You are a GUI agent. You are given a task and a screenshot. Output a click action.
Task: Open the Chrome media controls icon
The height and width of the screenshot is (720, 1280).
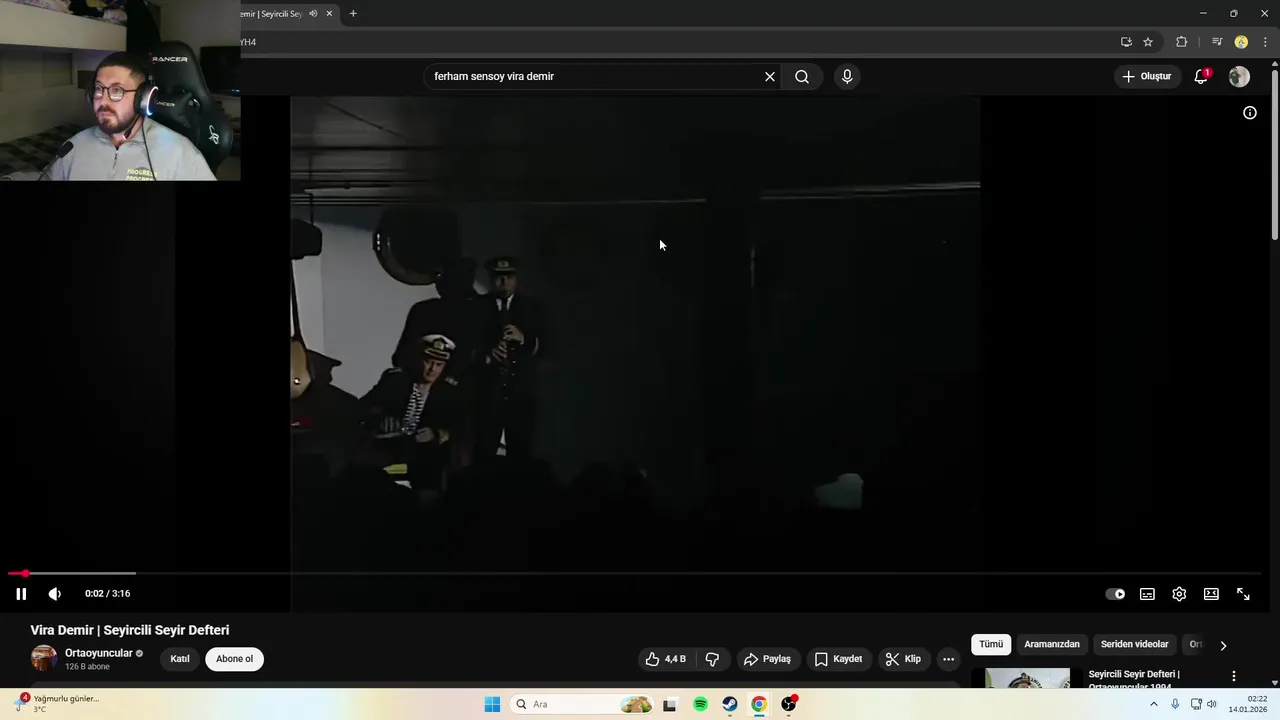click(x=1217, y=42)
